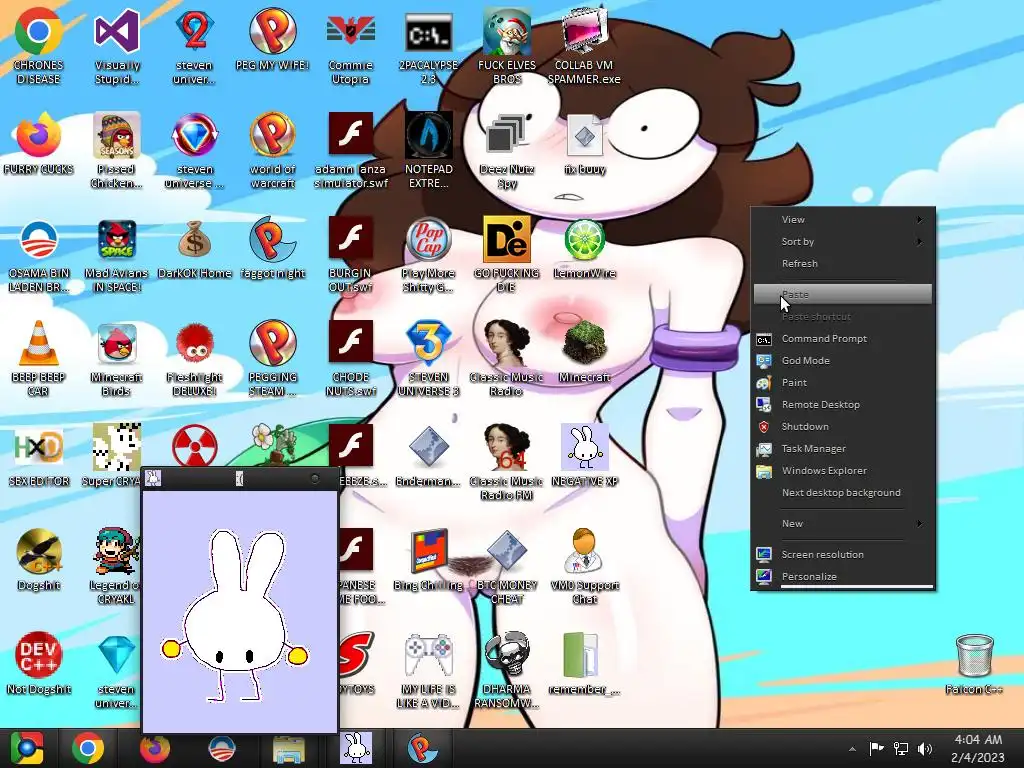Screen dimensions: 1024x768
Task: Open the BEEP BEEP CAR cone icon
Action: click(x=39, y=344)
